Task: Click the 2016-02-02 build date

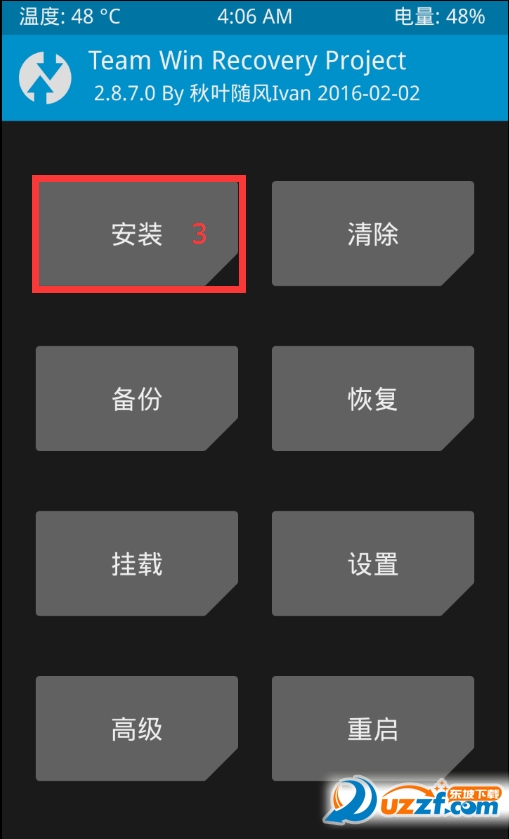Action: coord(369,94)
